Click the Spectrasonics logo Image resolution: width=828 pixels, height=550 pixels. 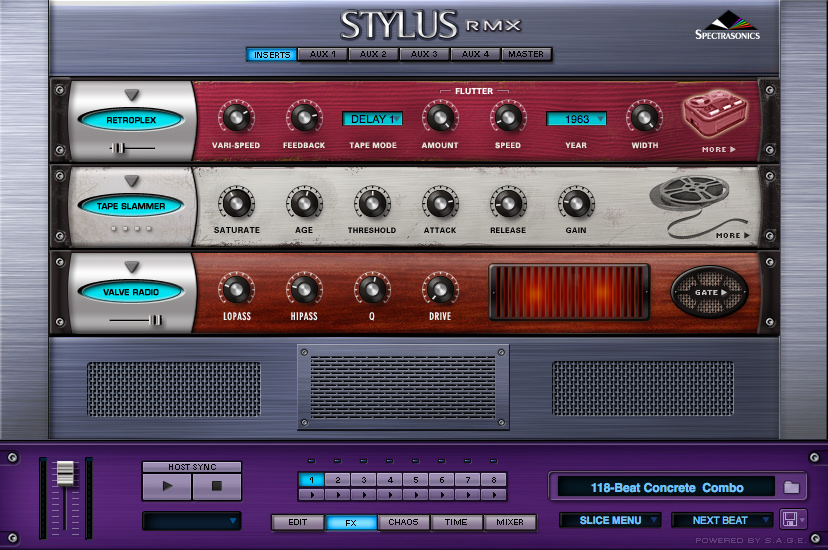tap(727, 26)
